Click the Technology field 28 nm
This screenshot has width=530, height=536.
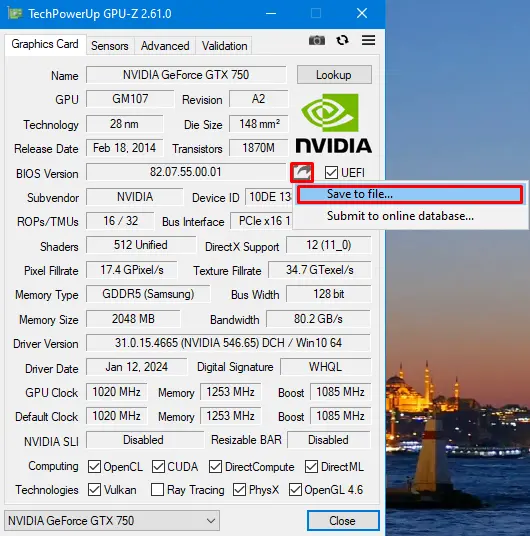click(124, 124)
